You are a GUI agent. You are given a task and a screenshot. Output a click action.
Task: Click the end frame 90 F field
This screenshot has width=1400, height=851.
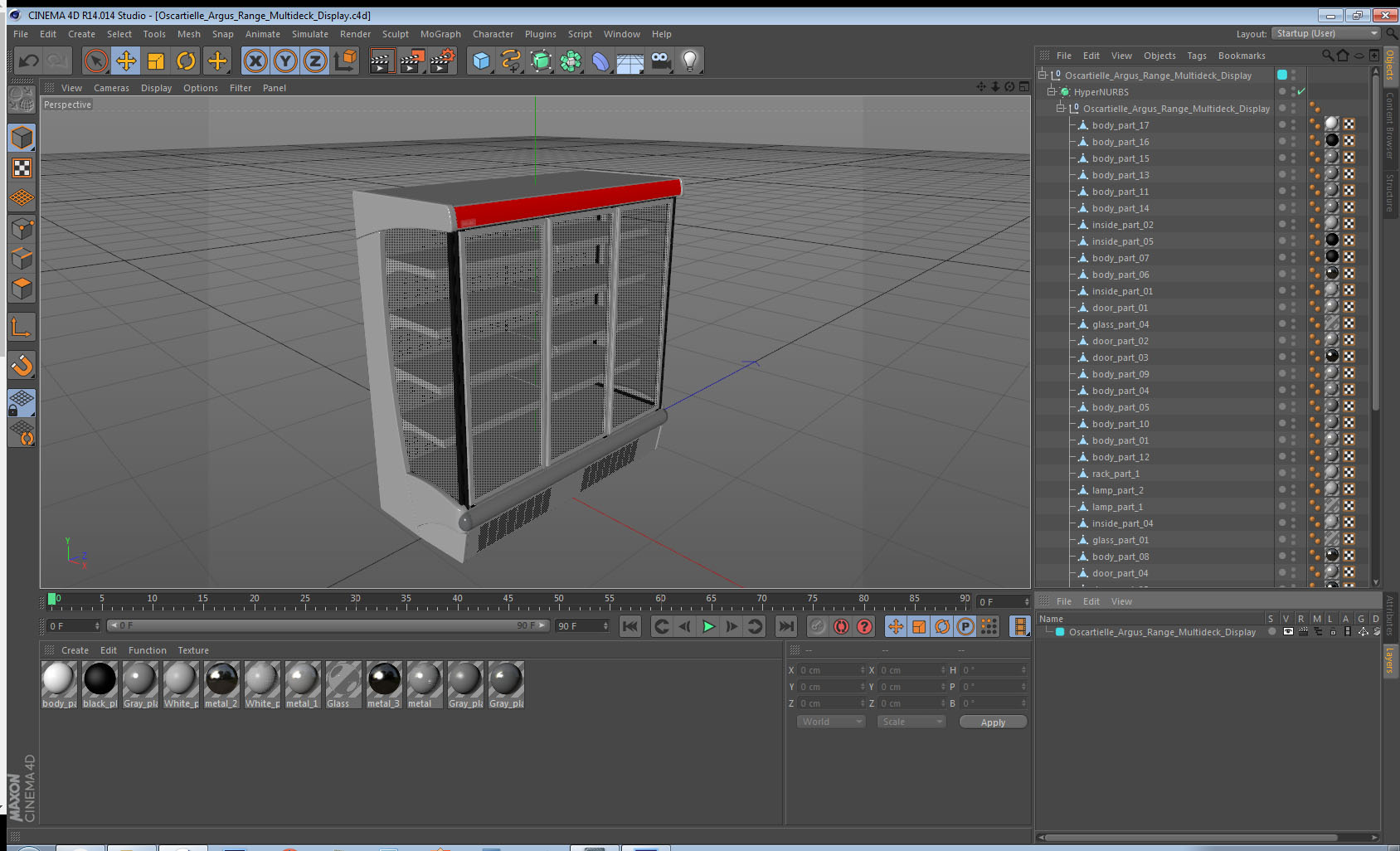583,626
